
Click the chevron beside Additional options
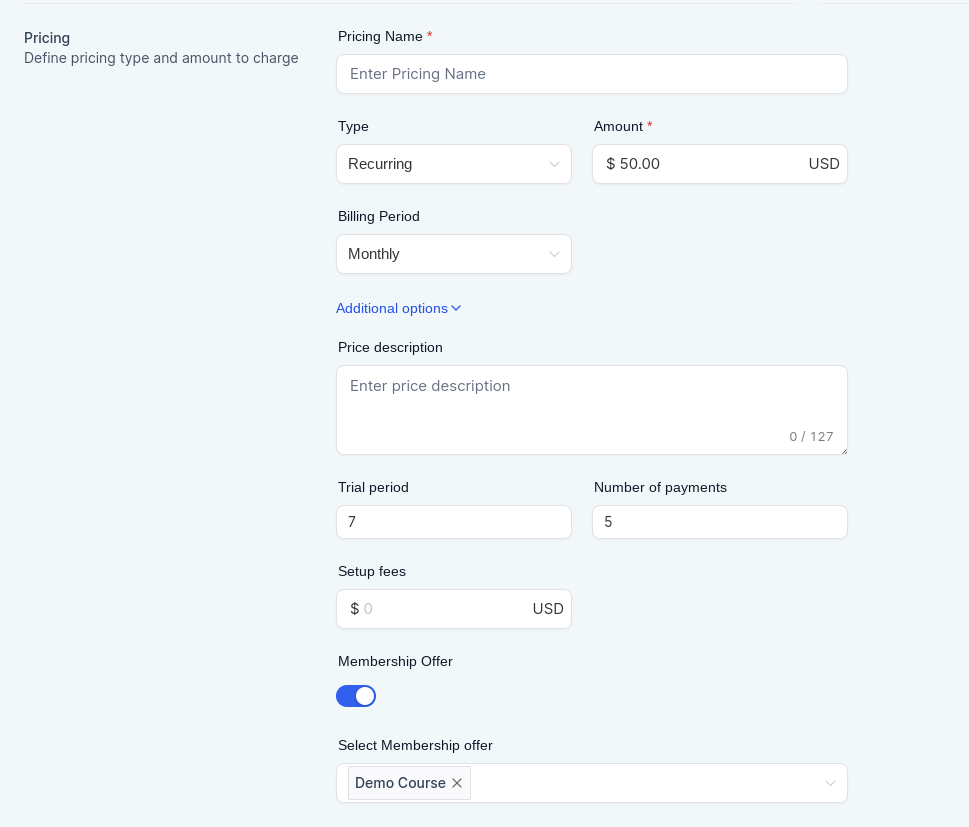456,308
